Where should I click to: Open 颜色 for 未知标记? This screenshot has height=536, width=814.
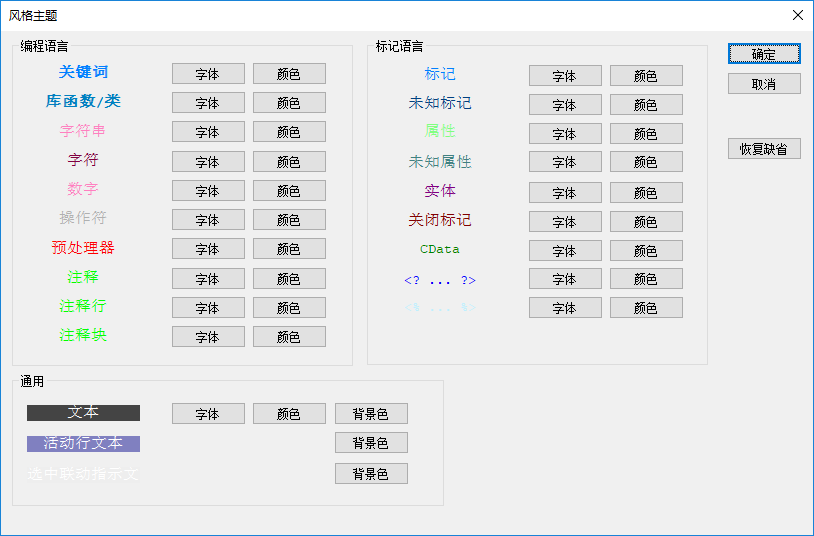tap(646, 105)
